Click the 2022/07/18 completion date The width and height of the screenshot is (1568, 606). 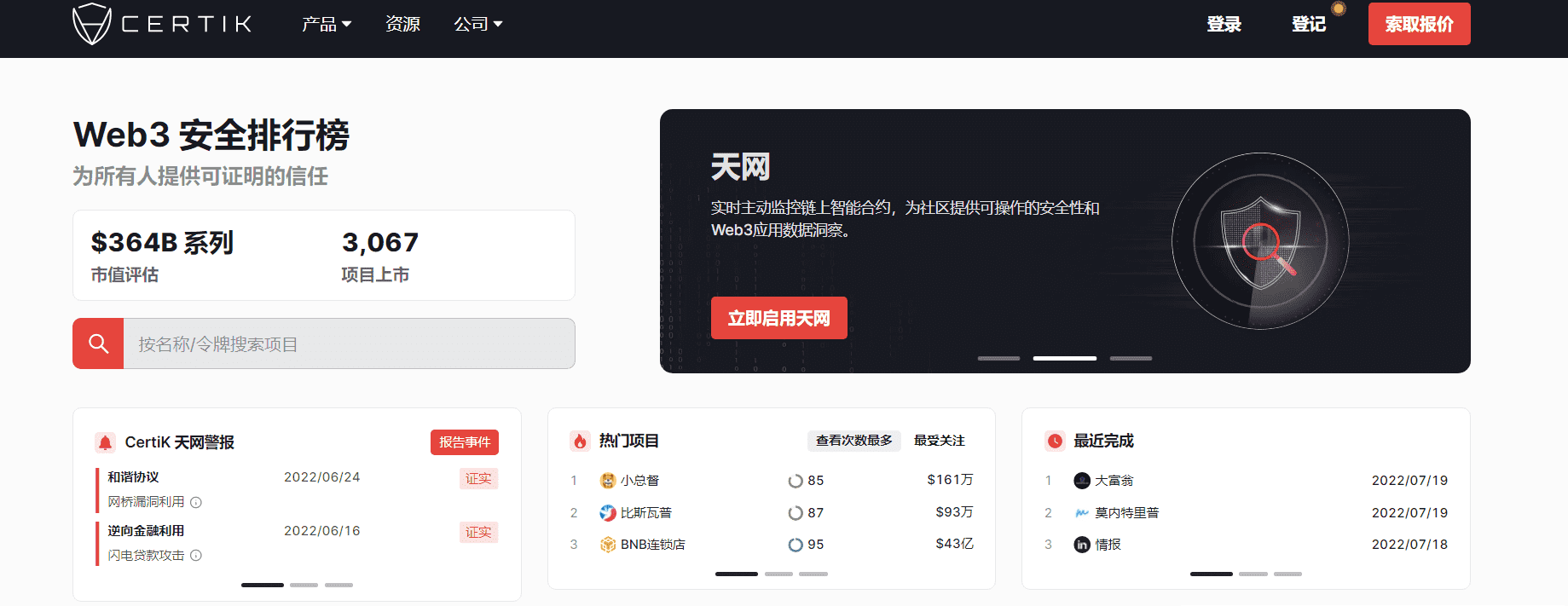click(x=1409, y=545)
